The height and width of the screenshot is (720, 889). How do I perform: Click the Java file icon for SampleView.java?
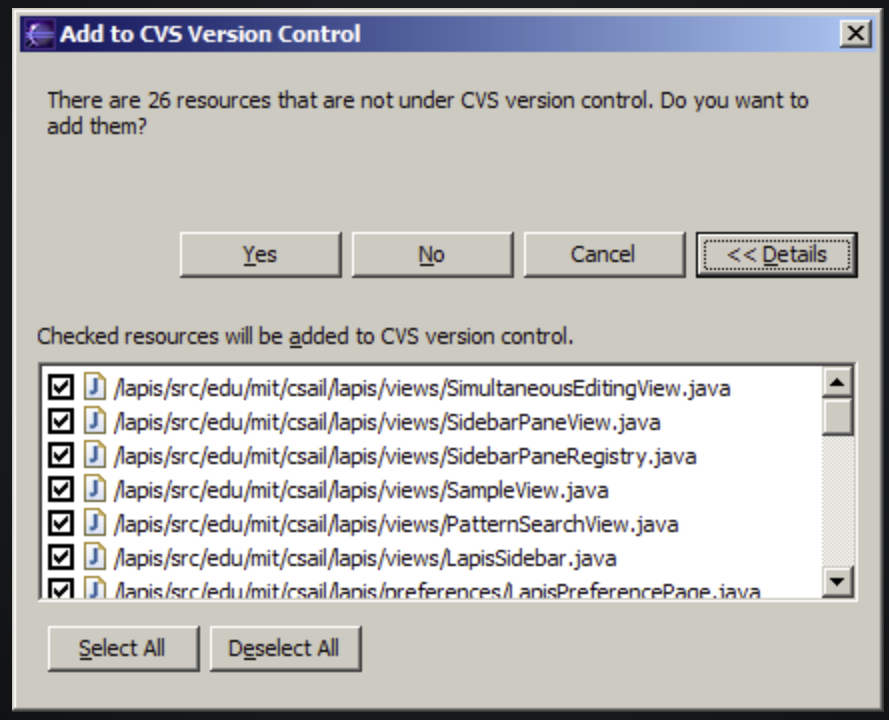point(95,489)
